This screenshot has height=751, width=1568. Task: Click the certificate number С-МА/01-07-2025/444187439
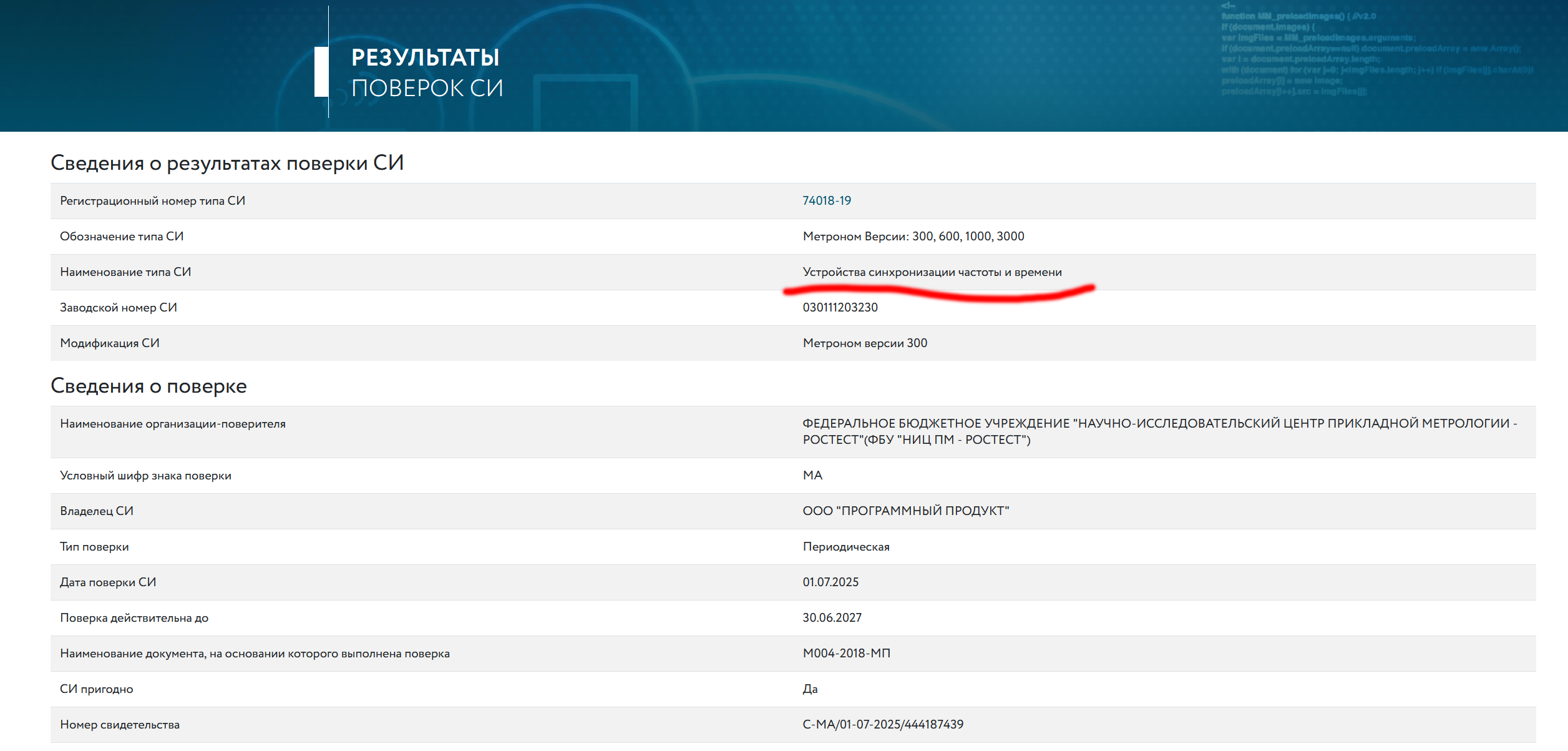[x=882, y=724]
